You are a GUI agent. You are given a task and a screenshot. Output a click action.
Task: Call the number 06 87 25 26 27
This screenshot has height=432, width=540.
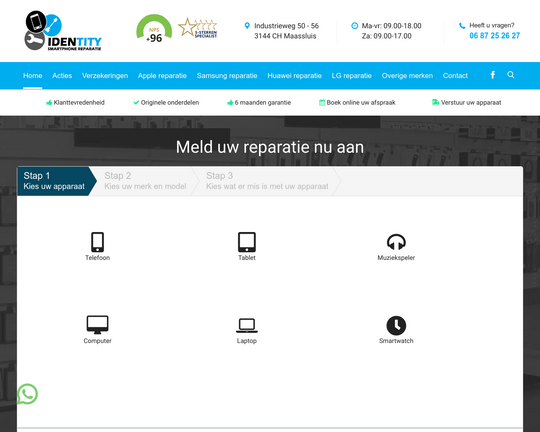coord(495,35)
